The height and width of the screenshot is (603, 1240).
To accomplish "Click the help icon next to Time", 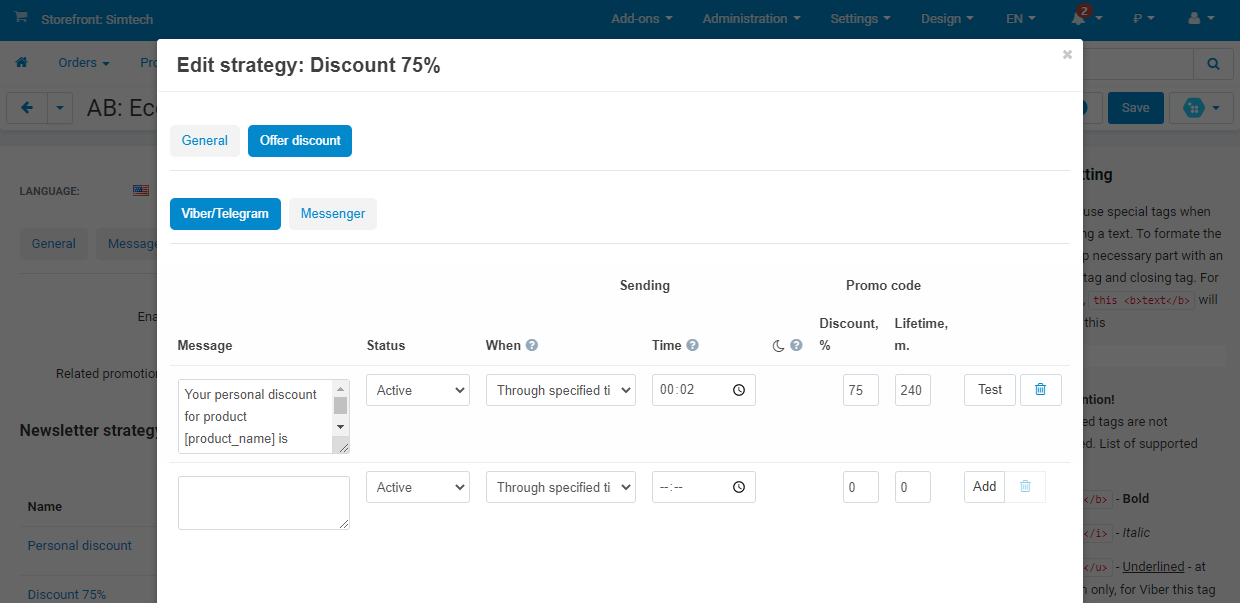I will [692, 345].
